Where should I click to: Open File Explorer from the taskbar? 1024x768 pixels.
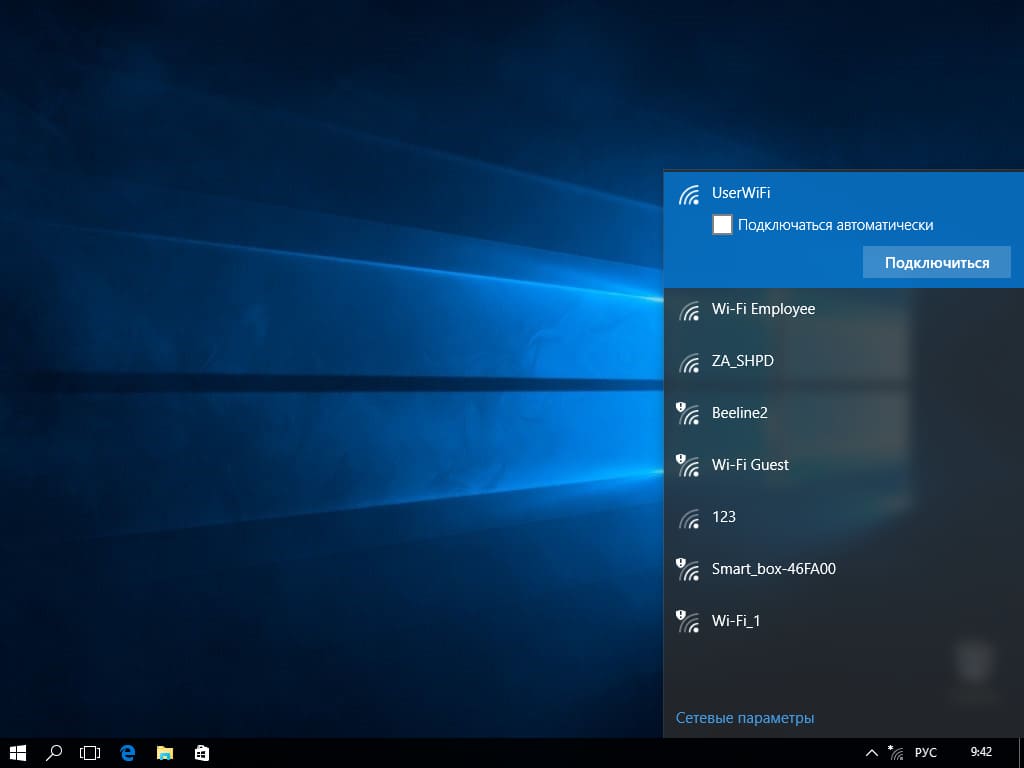coord(165,753)
